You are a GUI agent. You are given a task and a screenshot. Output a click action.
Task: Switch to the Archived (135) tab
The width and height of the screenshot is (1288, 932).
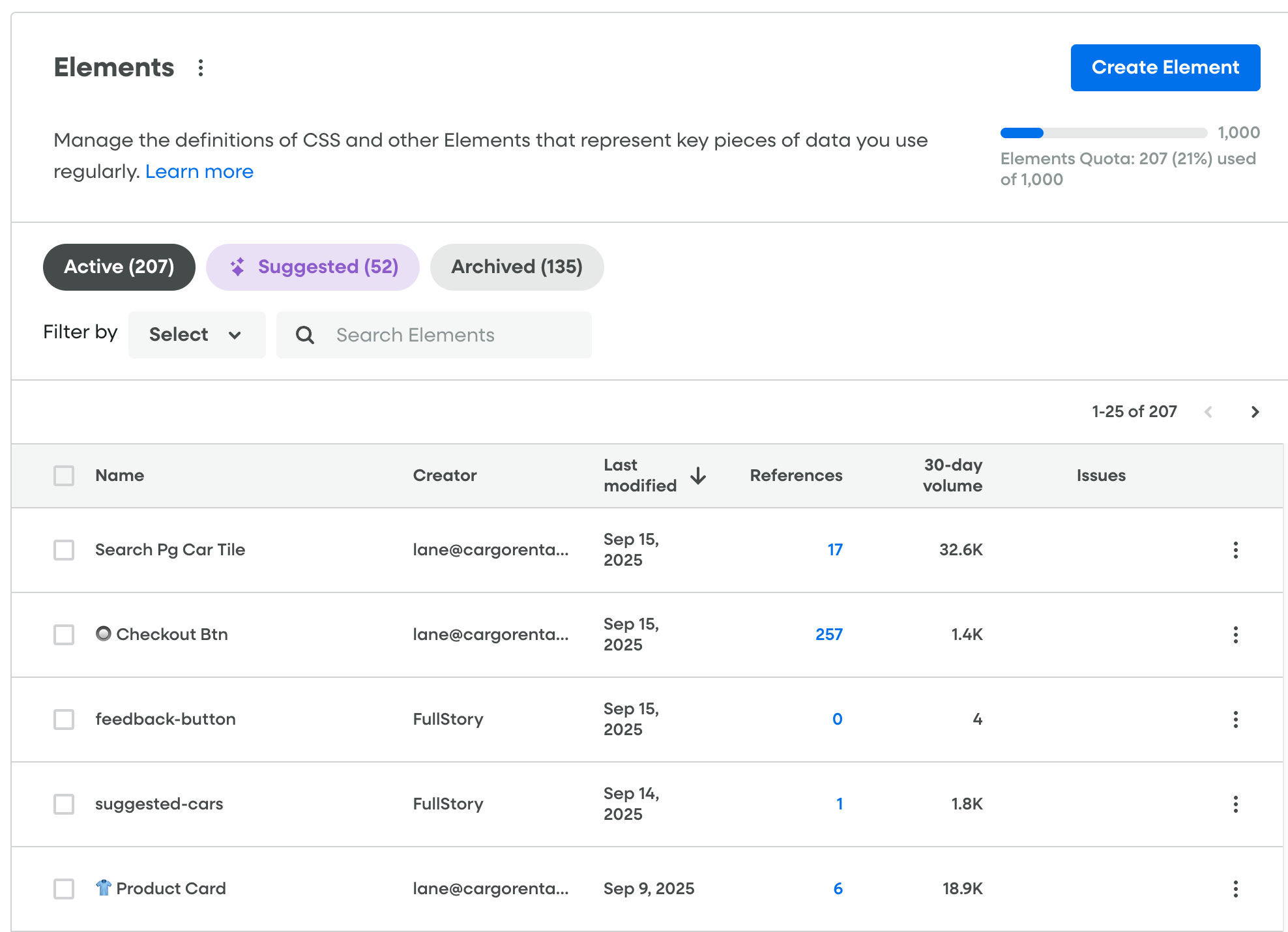516,267
